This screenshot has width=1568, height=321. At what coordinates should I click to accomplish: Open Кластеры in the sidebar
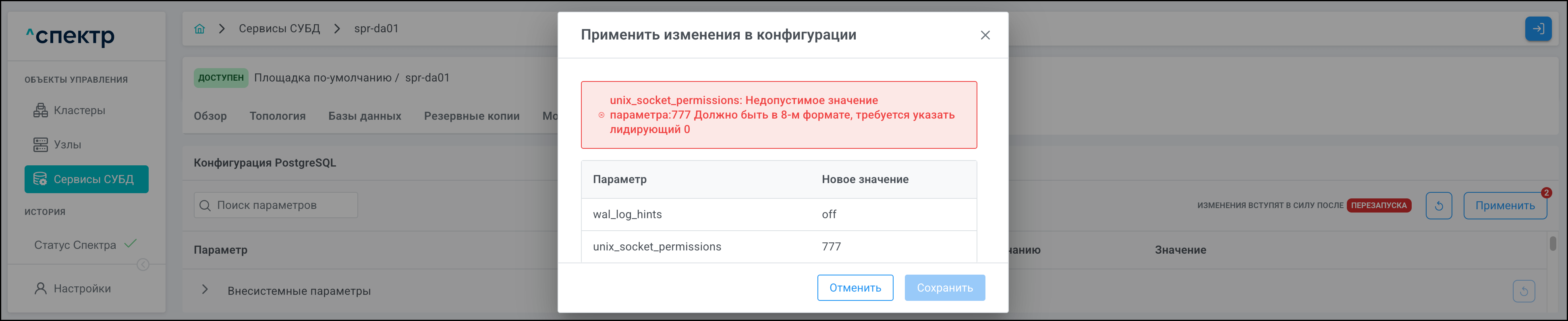point(79,110)
